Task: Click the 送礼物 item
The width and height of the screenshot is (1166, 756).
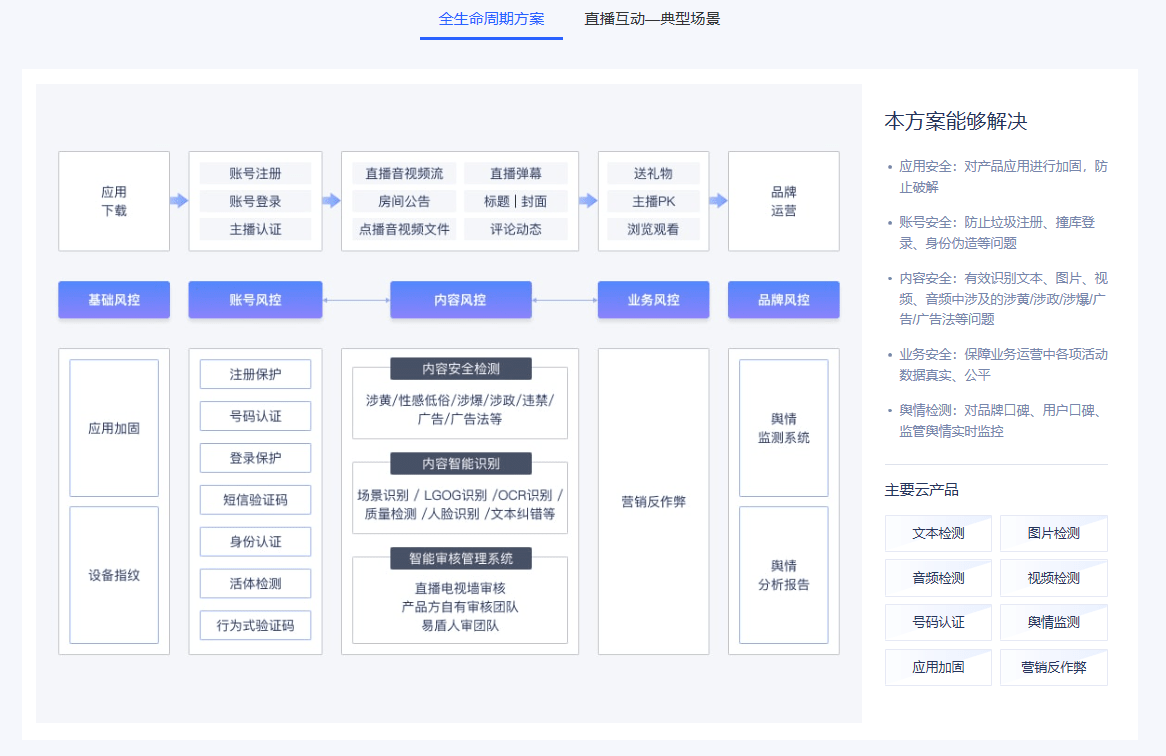Action: point(653,173)
